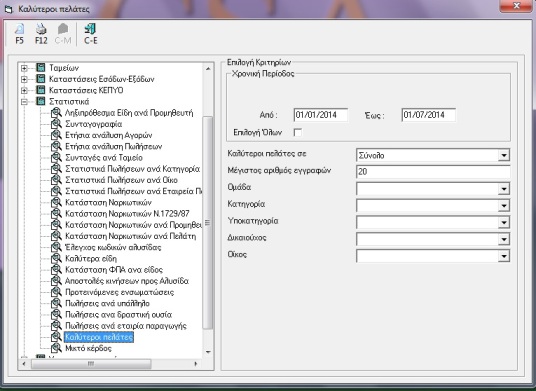This screenshot has height=391, width=536.
Task: Expand the Καταστάσεις ΚΕΠΥΟ node
Action: coord(24,91)
